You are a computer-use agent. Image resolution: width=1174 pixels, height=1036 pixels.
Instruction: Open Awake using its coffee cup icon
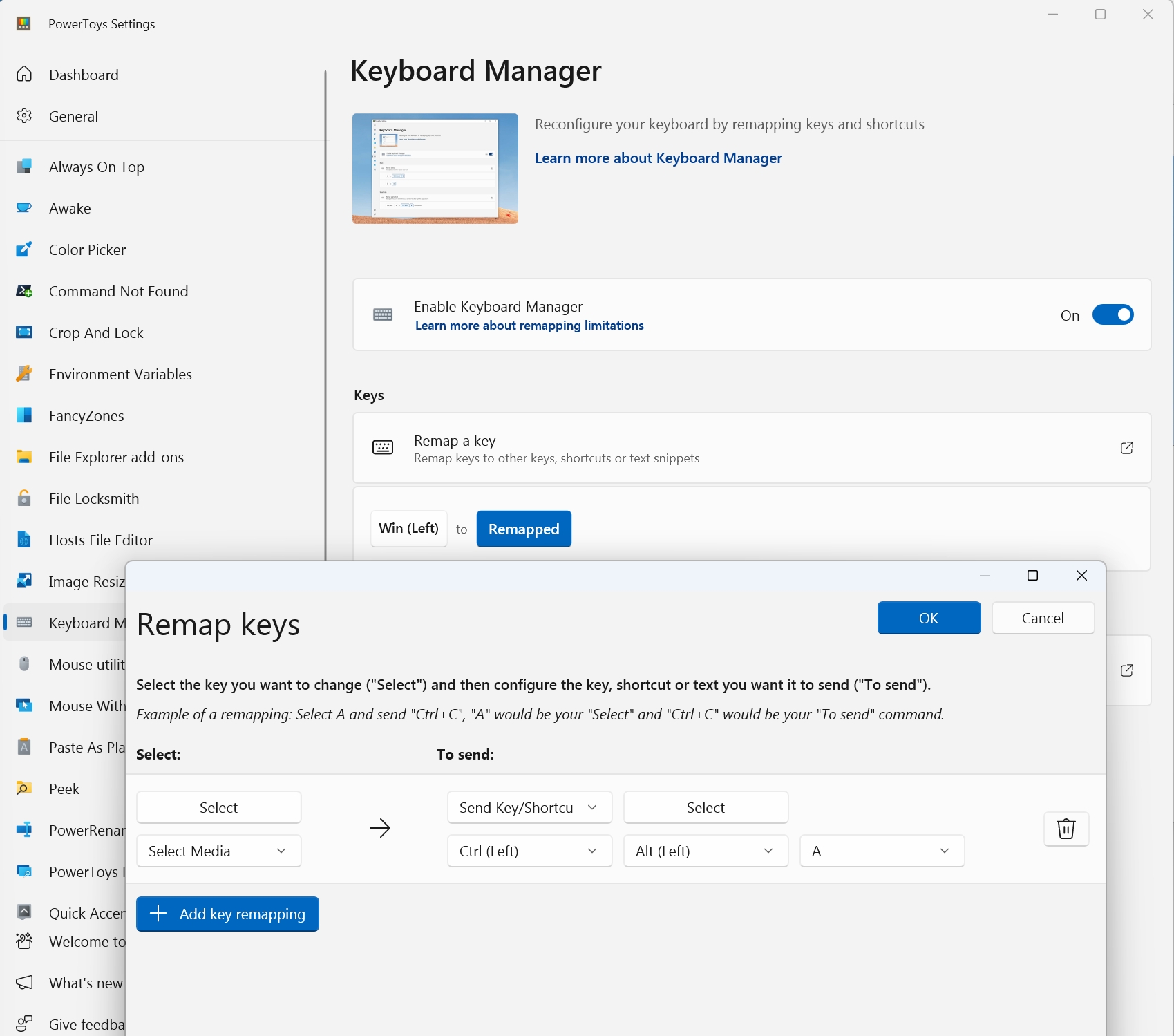click(x=24, y=208)
